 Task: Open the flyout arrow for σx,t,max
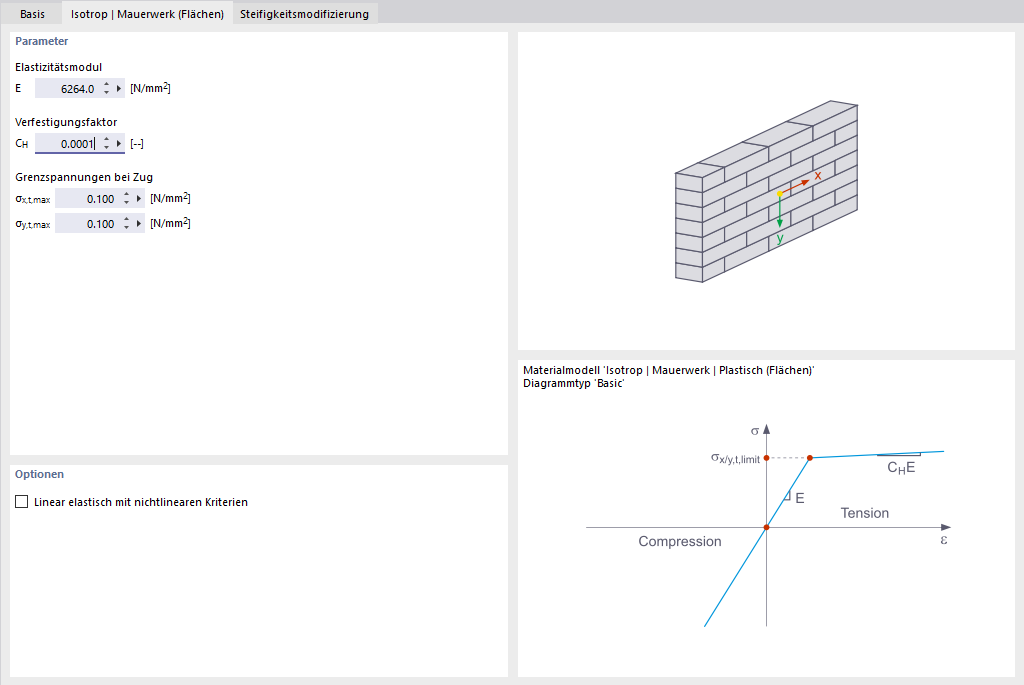(138, 197)
